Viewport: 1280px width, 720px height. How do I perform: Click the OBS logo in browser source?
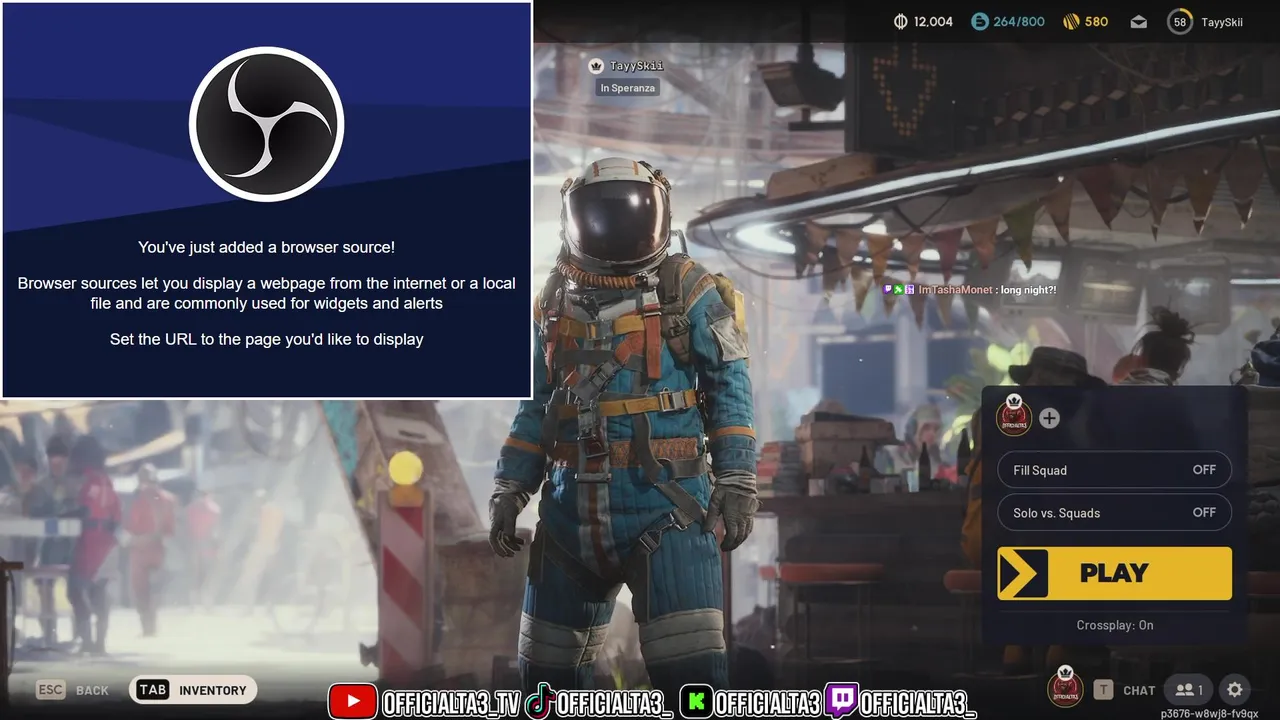[266, 124]
